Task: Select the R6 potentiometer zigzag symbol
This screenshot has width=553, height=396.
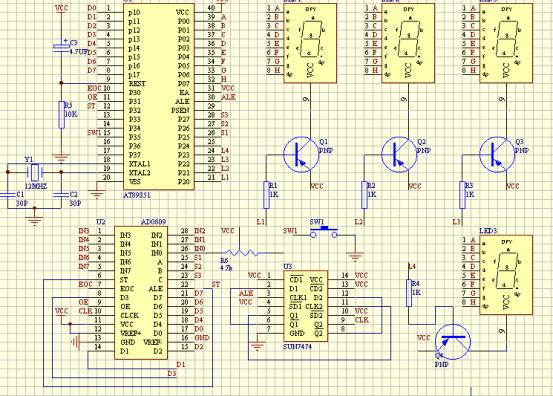Action: (x=241, y=252)
